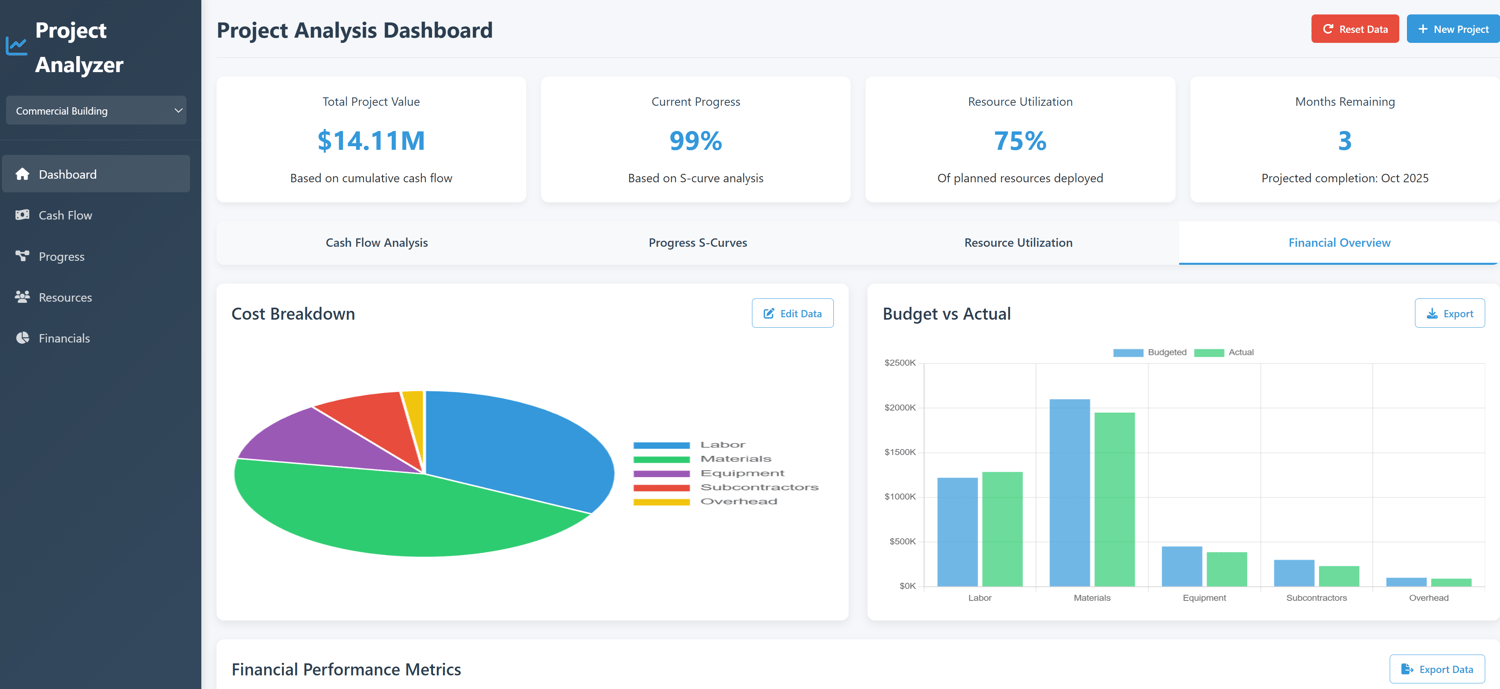Screen dimensions: 1500x689
Task: Click the 75% resource utilization value
Action: [x=1020, y=141]
